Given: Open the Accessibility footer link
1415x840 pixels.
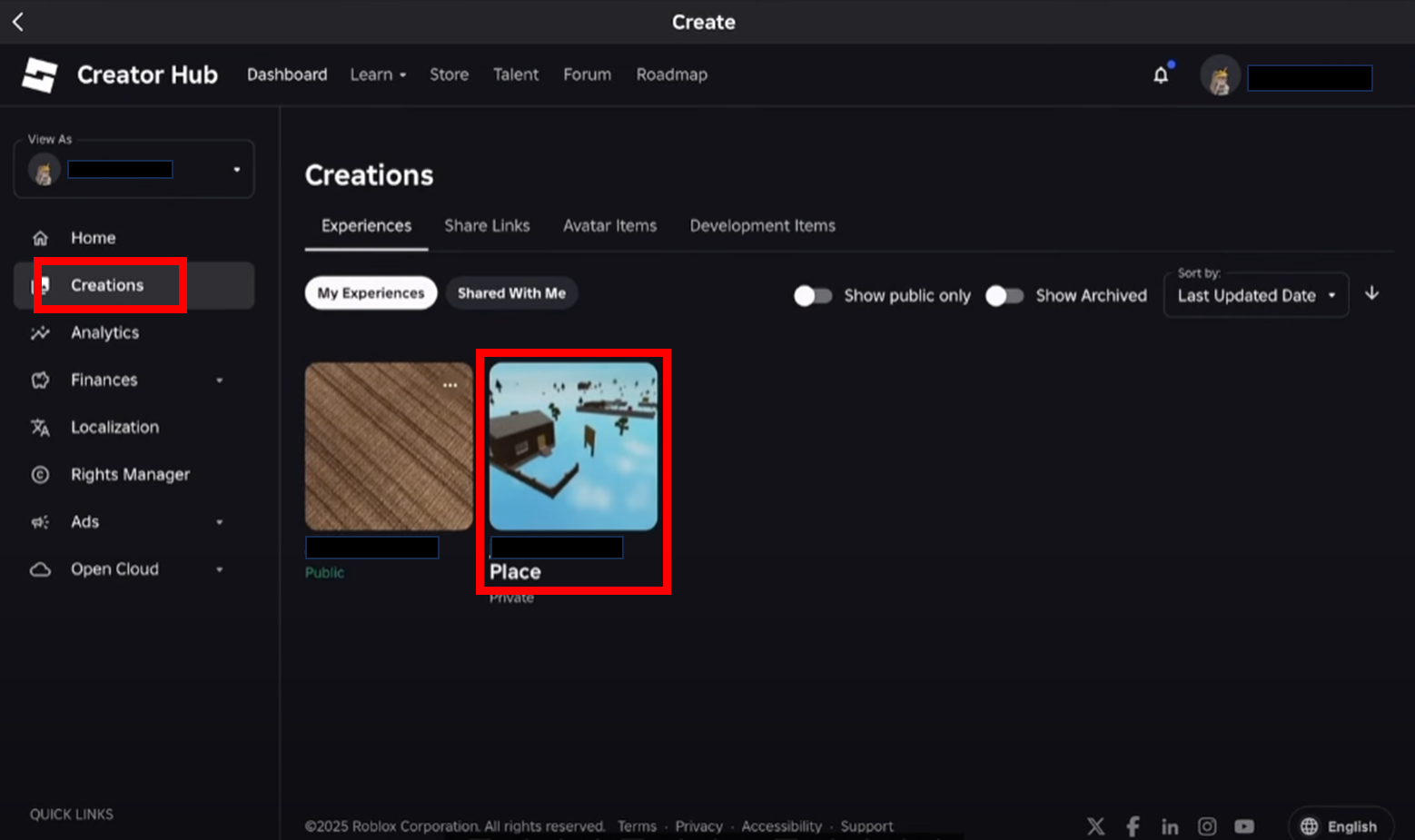Looking at the screenshot, I should coord(781,826).
